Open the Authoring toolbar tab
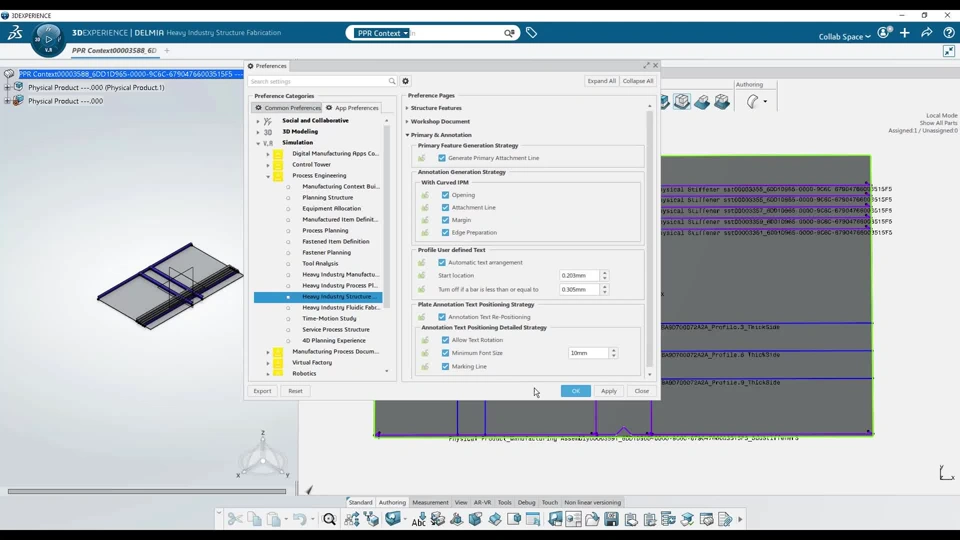 [392, 502]
